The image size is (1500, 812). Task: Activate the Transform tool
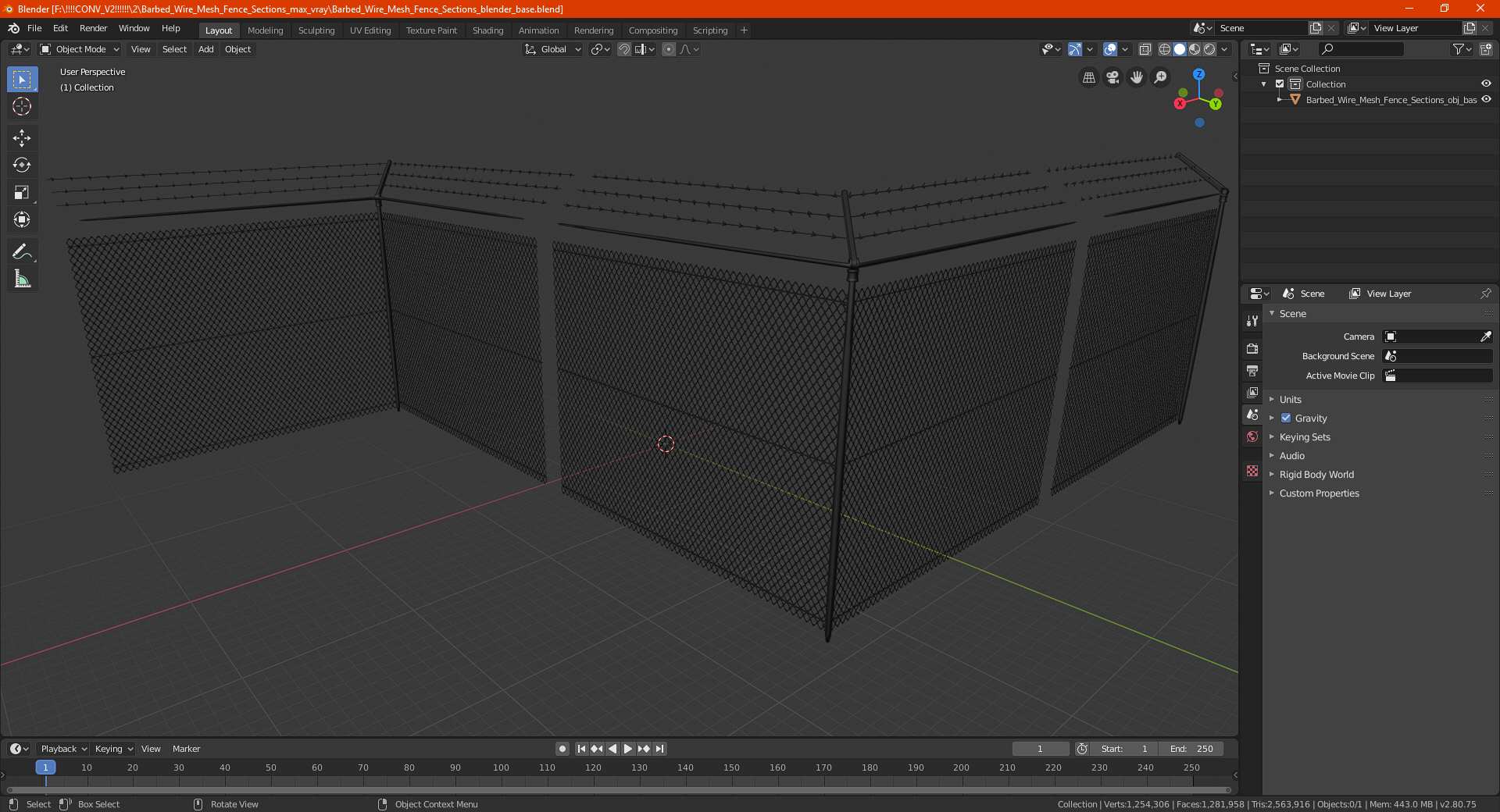pos(22,219)
